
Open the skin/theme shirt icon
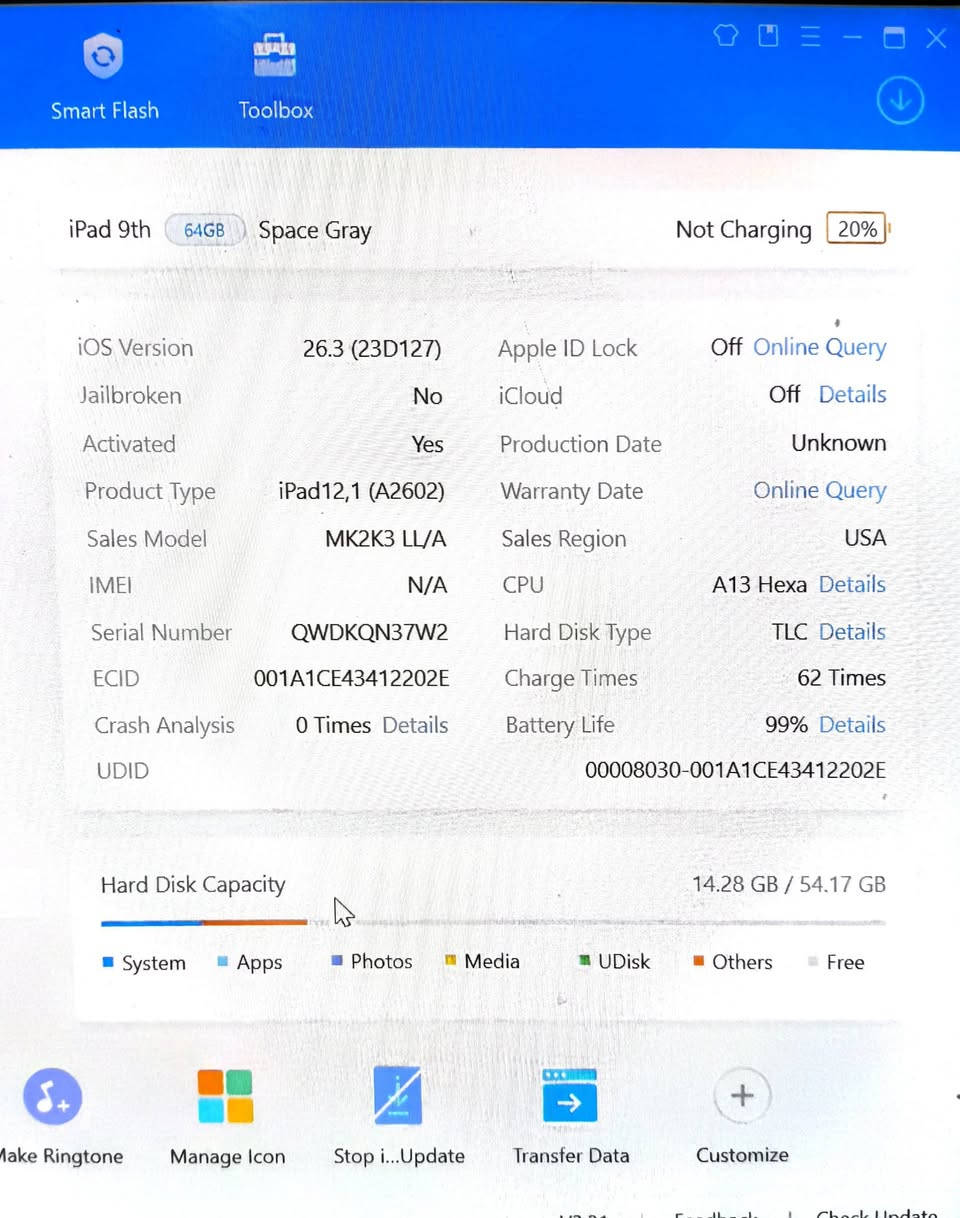725,37
